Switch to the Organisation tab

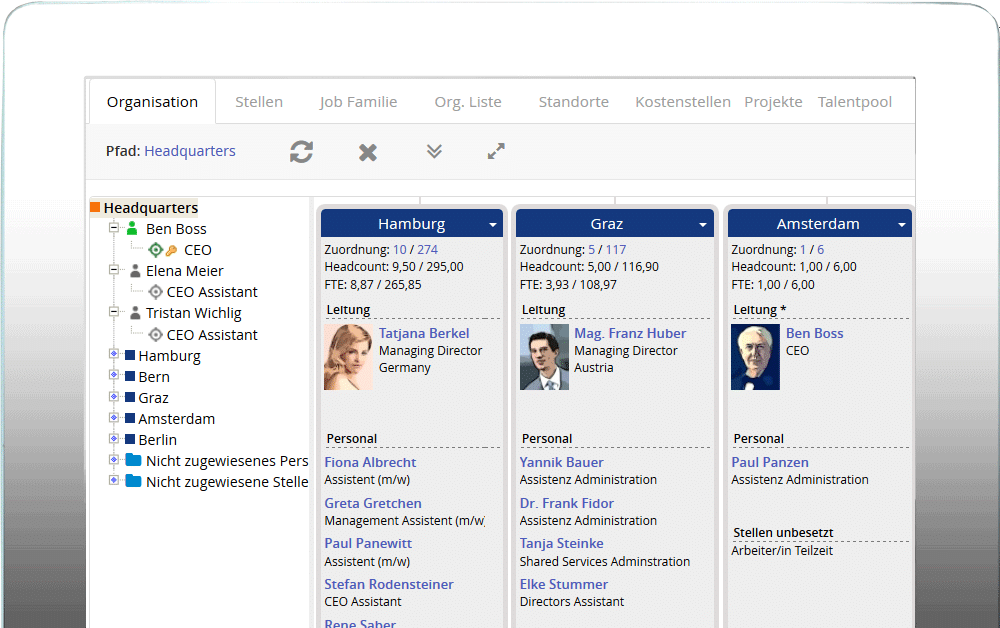[x=152, y=102]
